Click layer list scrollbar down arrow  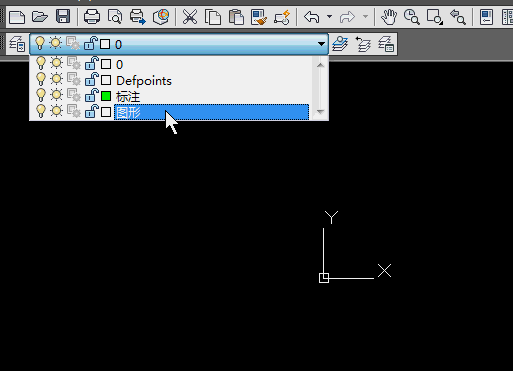pyautogui.click(x=320, y=112)
